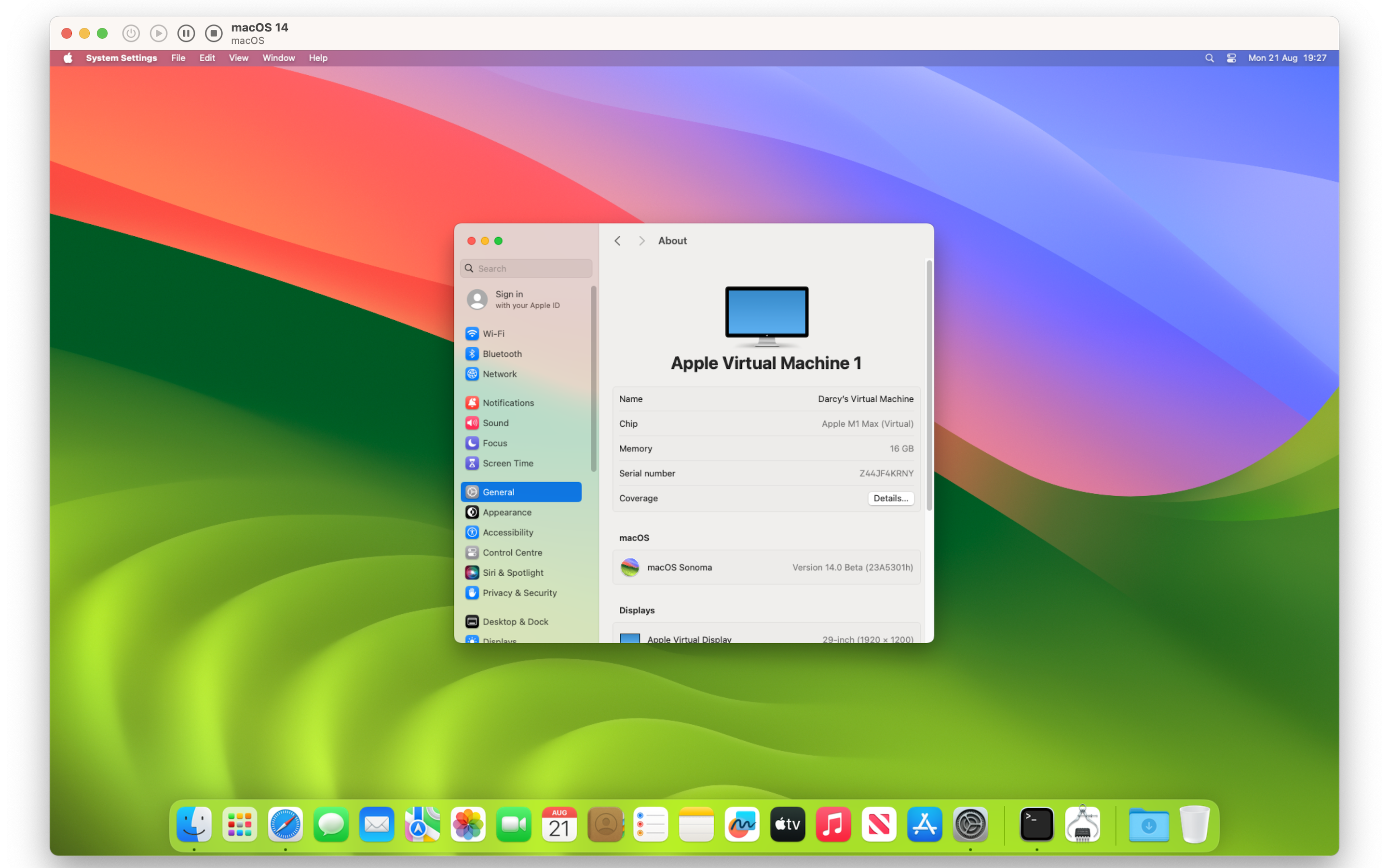The height and width of the screenshot is (868, 1389).
Task: Open Desktop & Dock settings
Action: tap(521, 621)
